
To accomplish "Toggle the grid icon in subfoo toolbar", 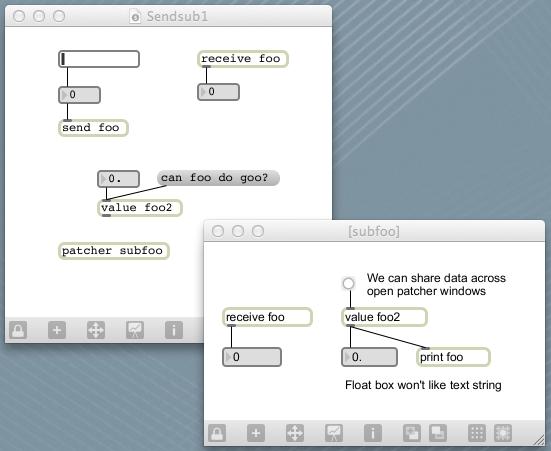I will coord(477,433).
